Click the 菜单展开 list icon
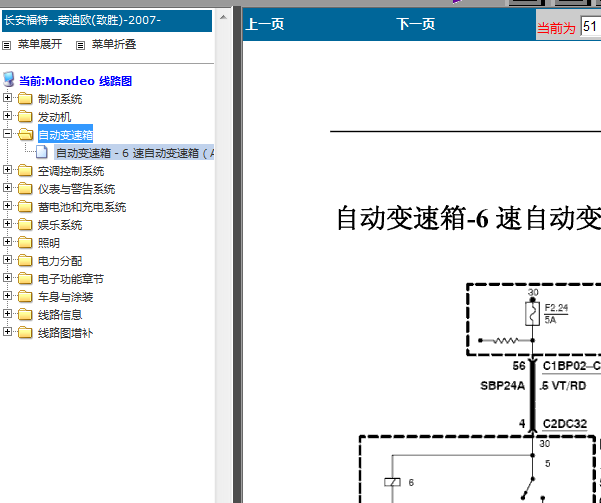The width and height of the screenshot is (601, 503). point(7,46)
